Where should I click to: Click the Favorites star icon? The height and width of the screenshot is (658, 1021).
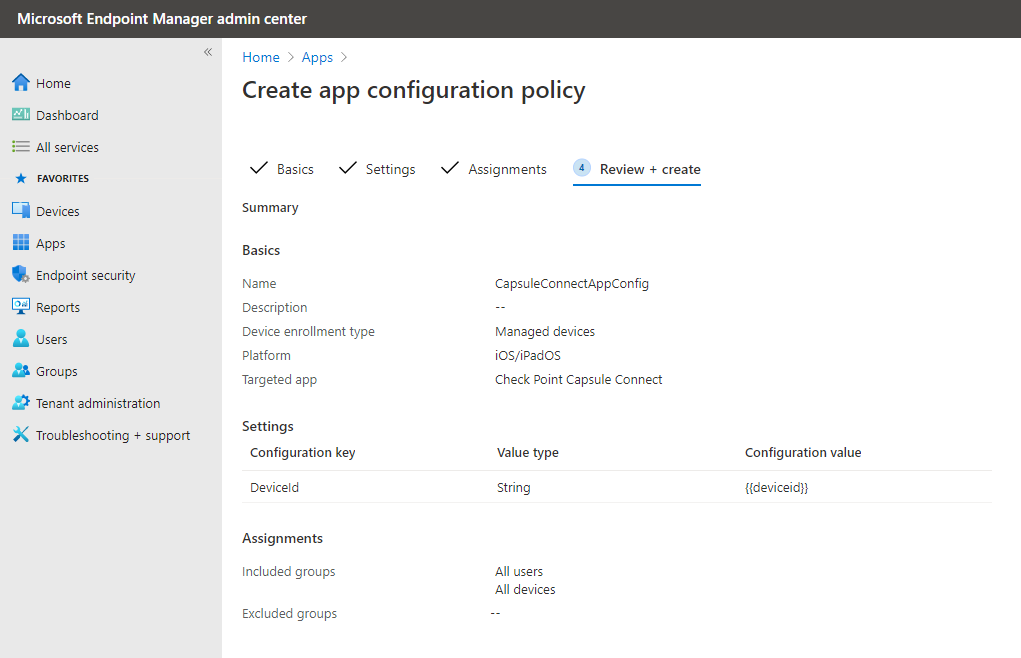click(x=21, y=178)
